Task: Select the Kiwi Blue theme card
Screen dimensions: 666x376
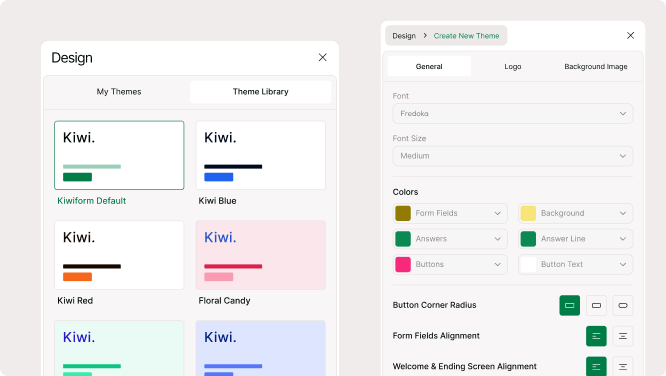Action: [x=260, y=155]
